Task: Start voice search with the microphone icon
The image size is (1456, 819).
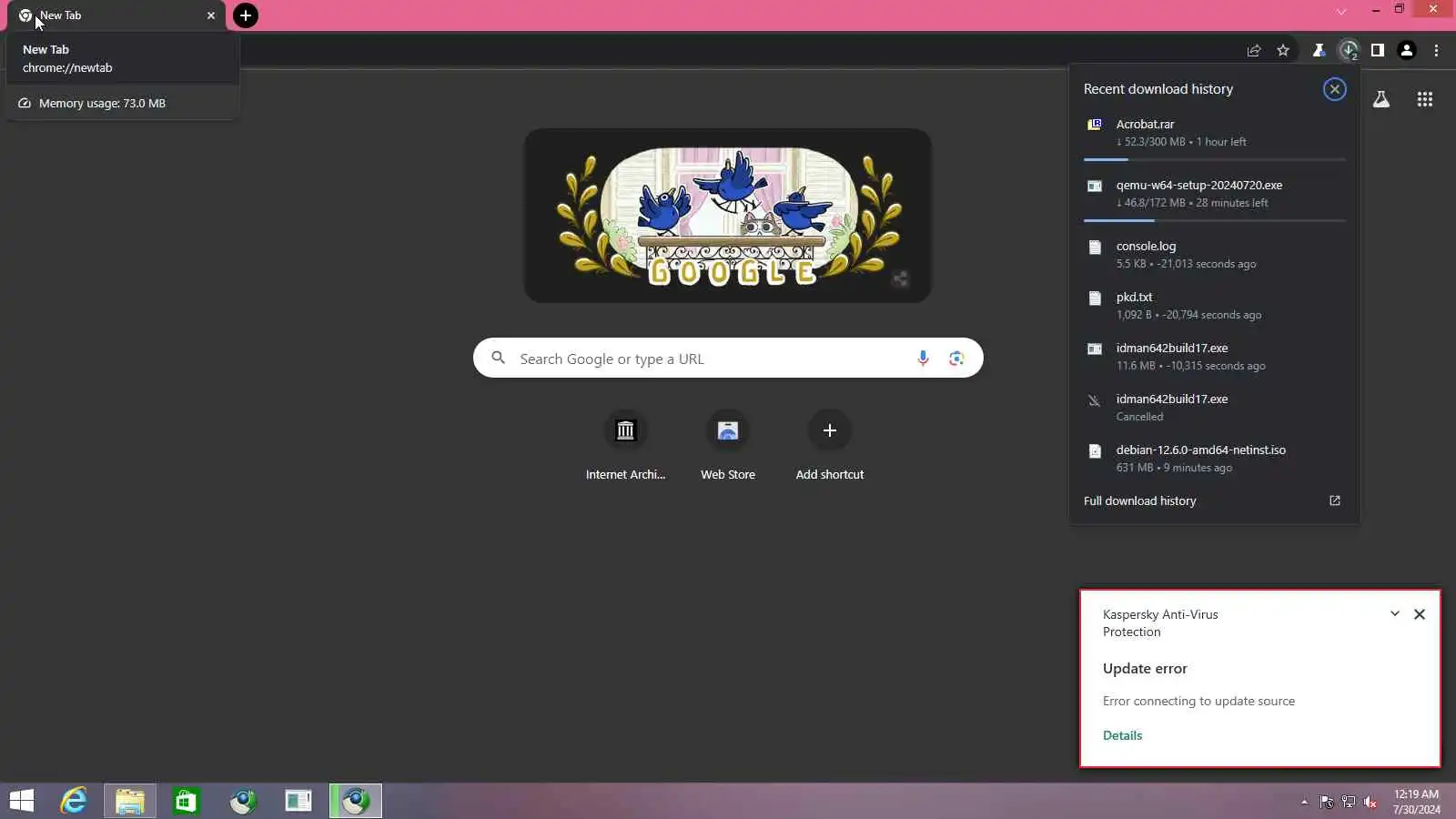Action: 923,359
